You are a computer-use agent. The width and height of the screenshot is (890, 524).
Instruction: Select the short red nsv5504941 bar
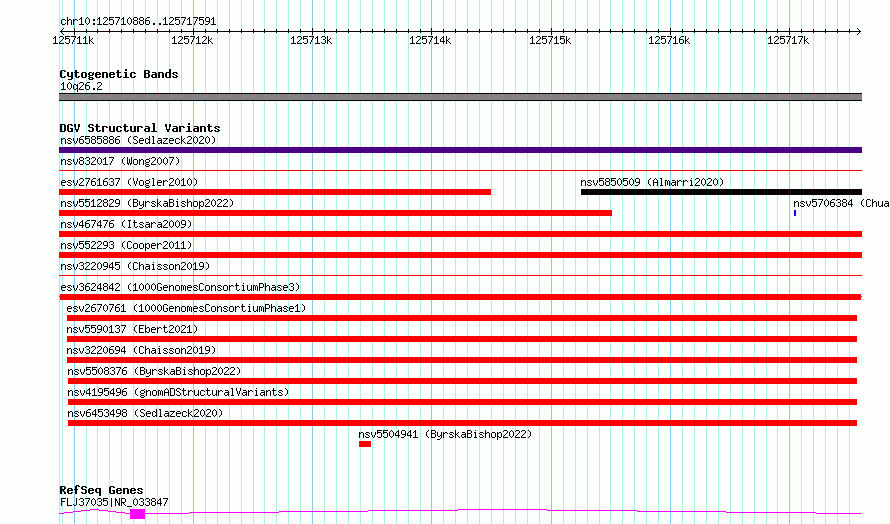click(365, 444)
